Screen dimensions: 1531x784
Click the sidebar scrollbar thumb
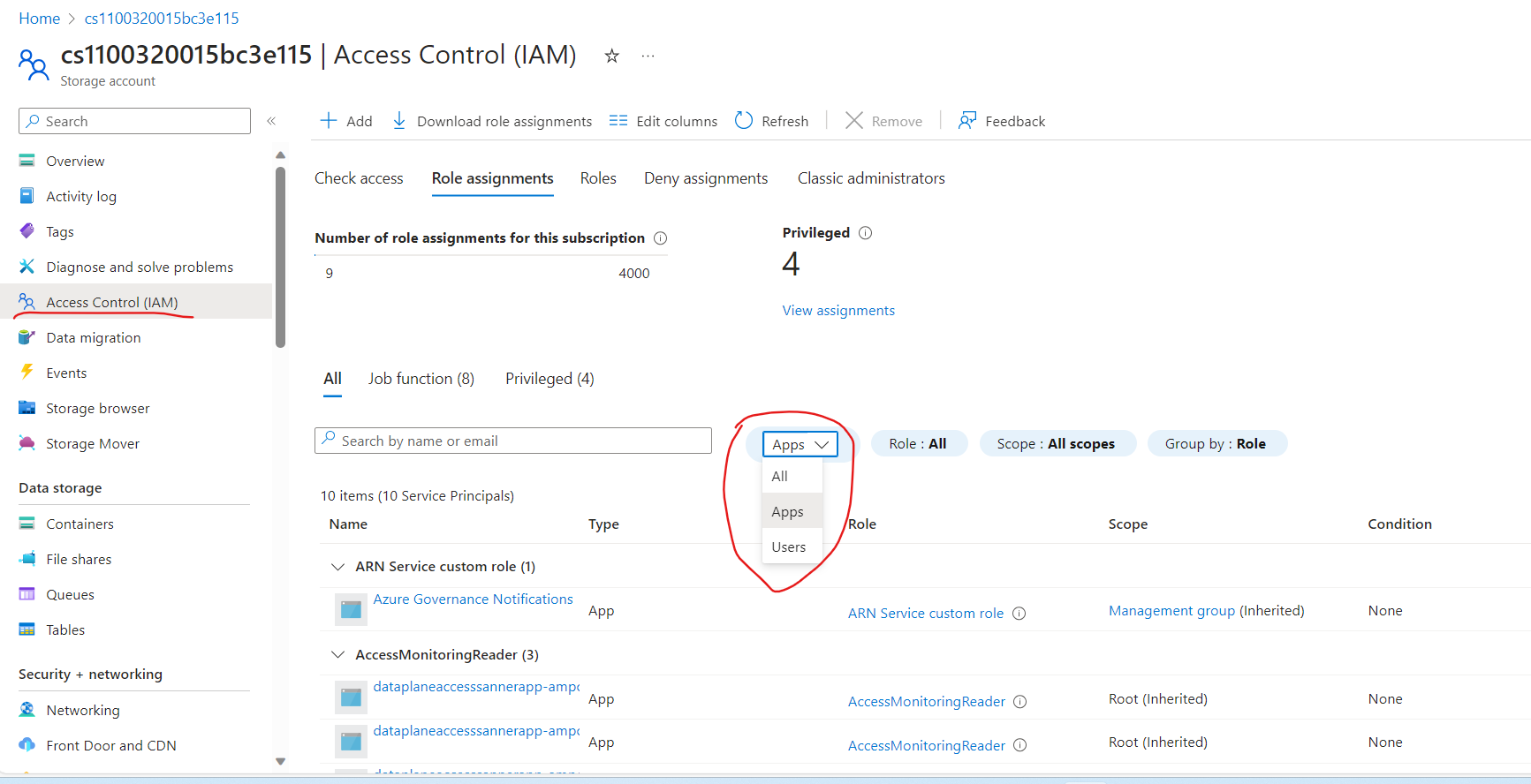pos(280,257)
